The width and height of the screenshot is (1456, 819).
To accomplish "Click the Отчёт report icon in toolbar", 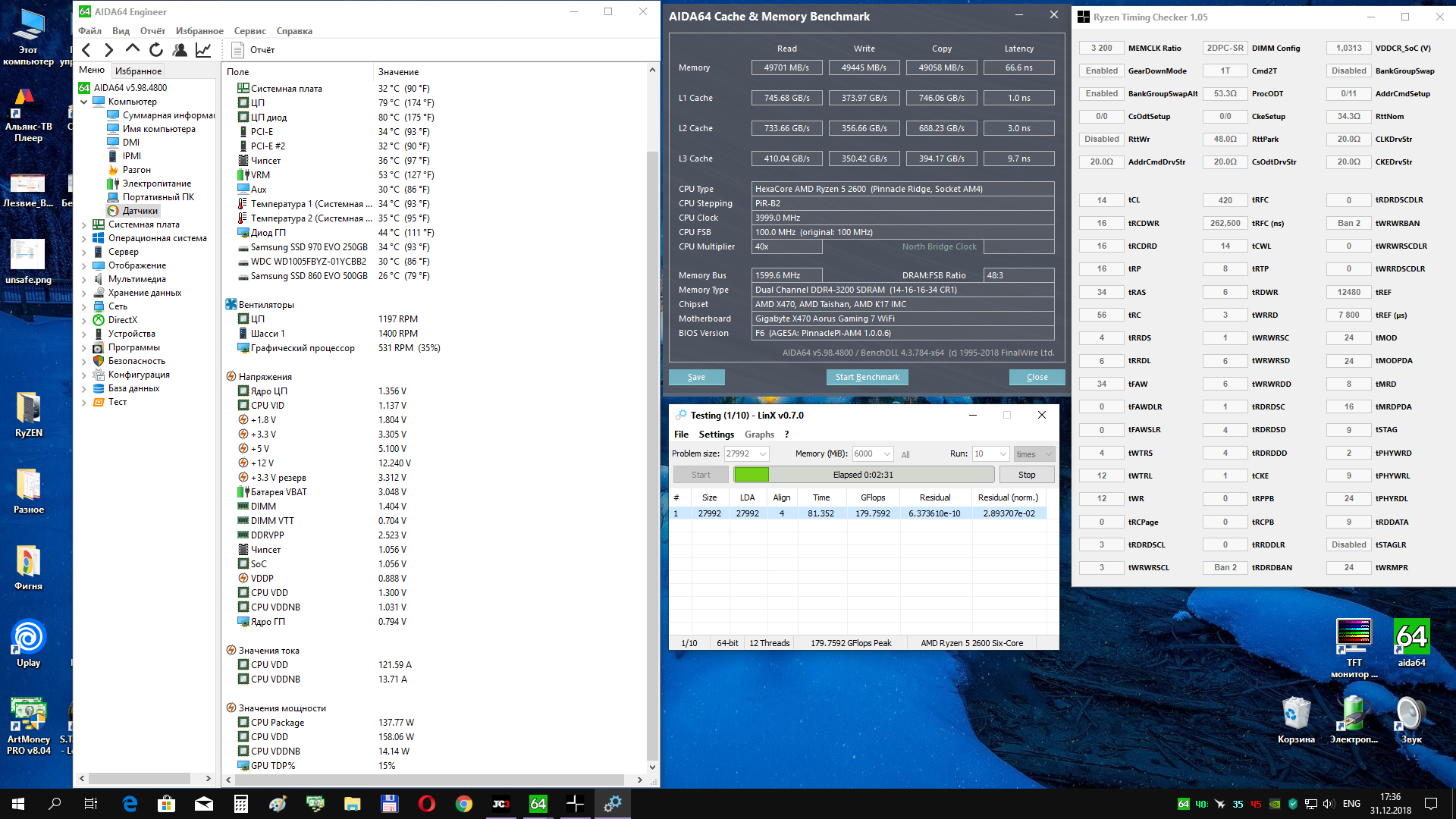I will 238,50.
